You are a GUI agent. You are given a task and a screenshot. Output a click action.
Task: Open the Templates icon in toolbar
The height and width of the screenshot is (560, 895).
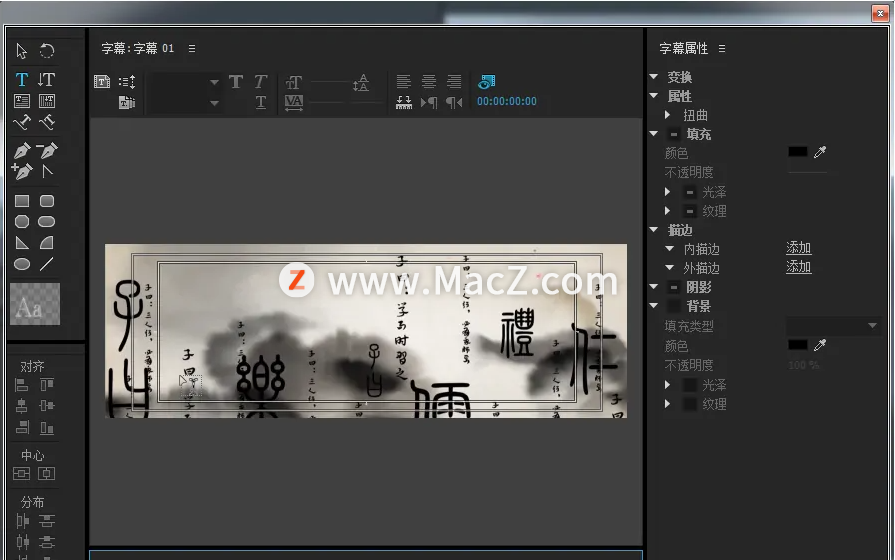pos(127,102)
